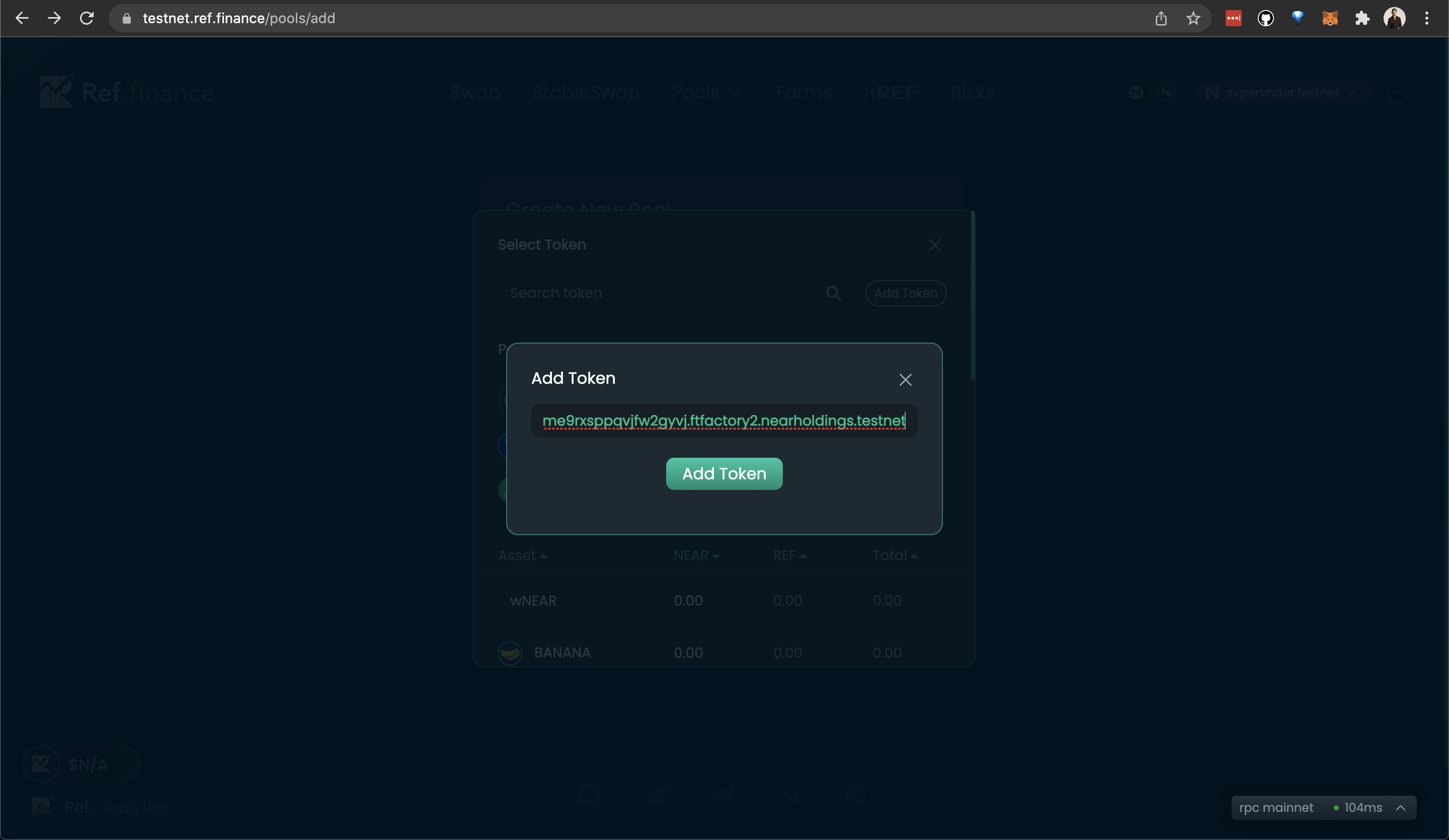Click the share page icon
Viewport: 1449px width, 840px height.
click(x=1161, y=19)
